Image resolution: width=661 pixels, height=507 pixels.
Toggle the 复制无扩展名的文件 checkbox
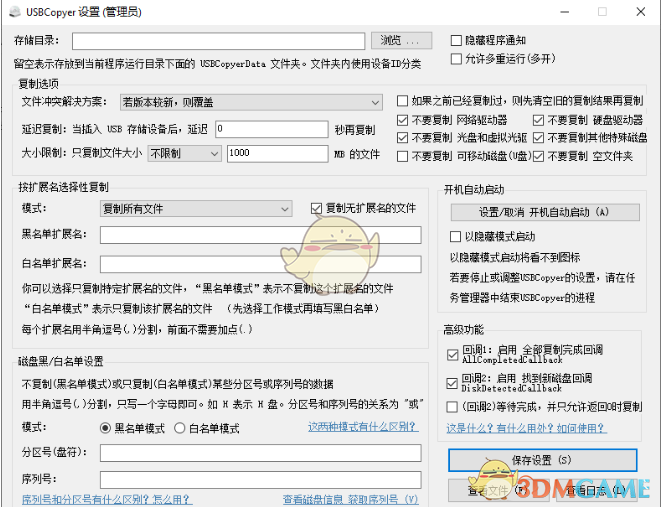tap(317, 209)
